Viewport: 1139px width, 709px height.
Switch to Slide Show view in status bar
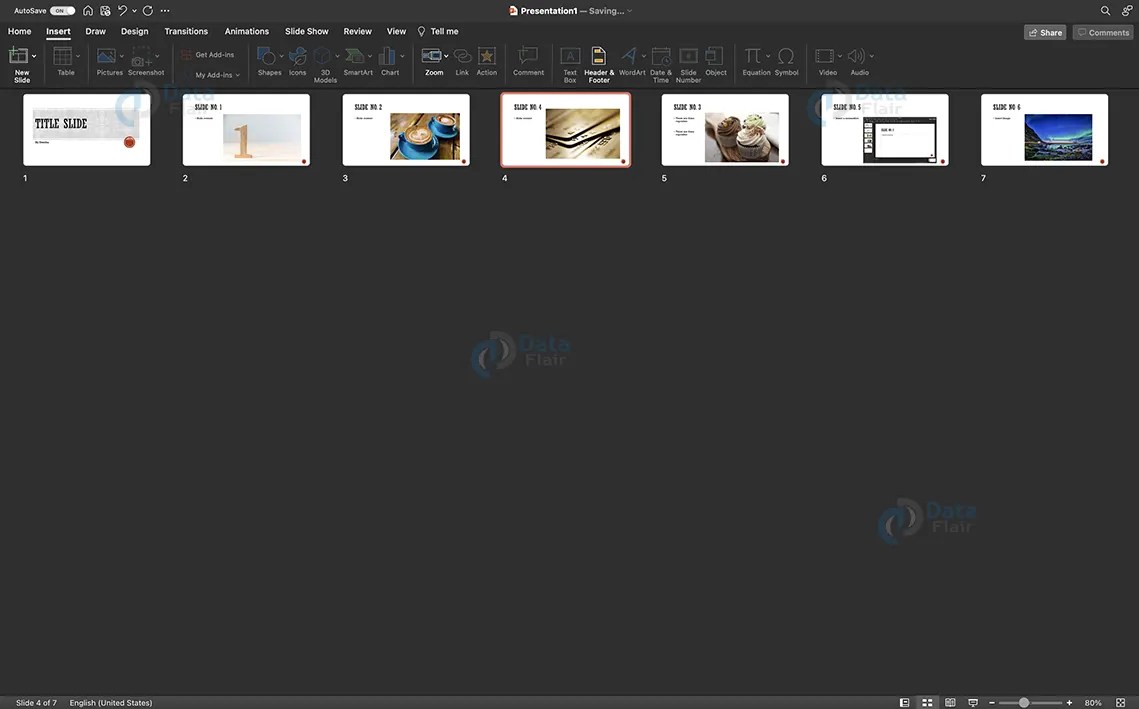point(972,702)
